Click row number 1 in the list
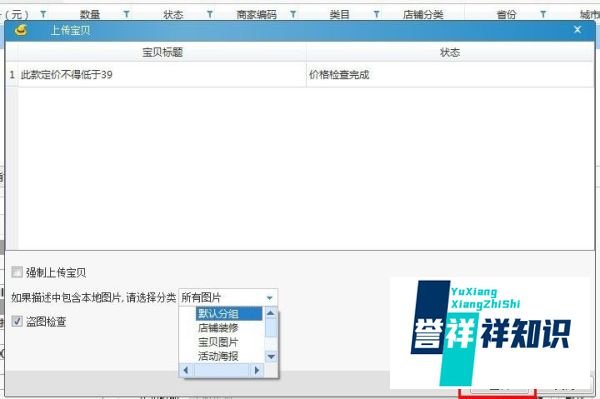Viewport: 600px width, 399px height. (x=12, y=75)
